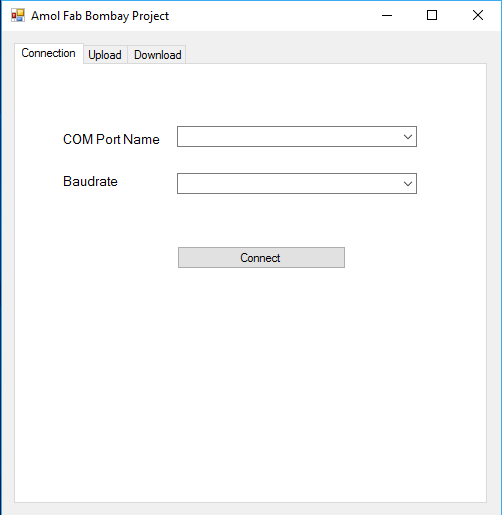
Task: Click the Amol Fab Bombay Project title text
Action: 100,16
